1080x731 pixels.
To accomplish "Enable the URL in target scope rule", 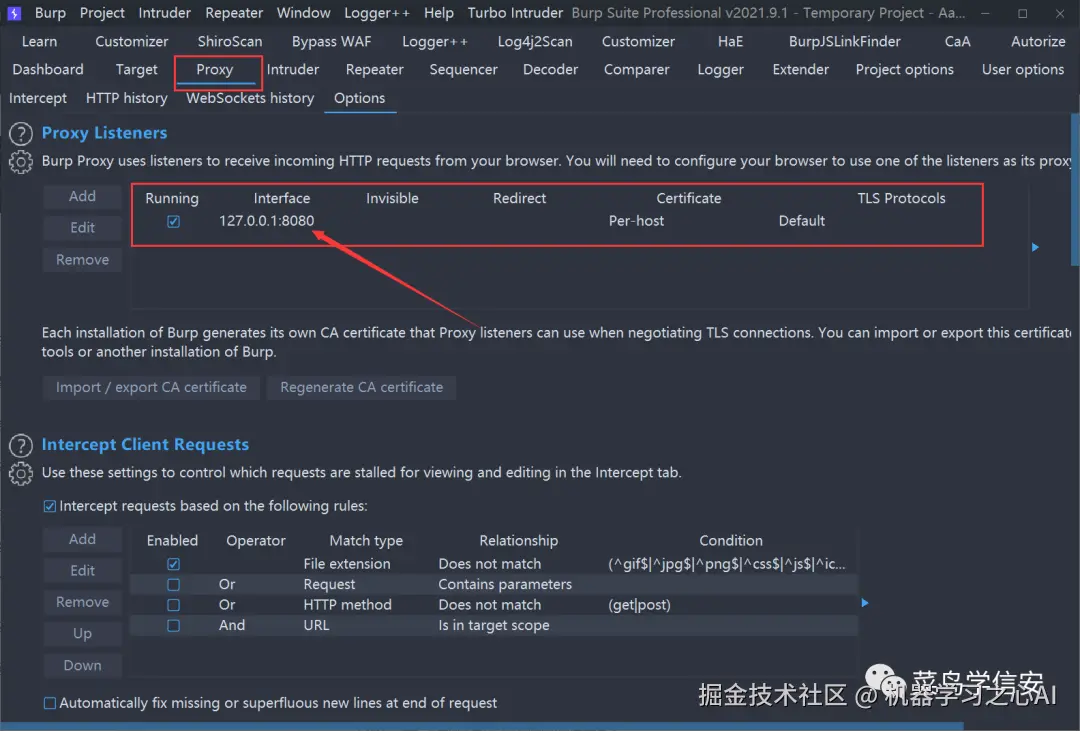I will tap(174, 626).
